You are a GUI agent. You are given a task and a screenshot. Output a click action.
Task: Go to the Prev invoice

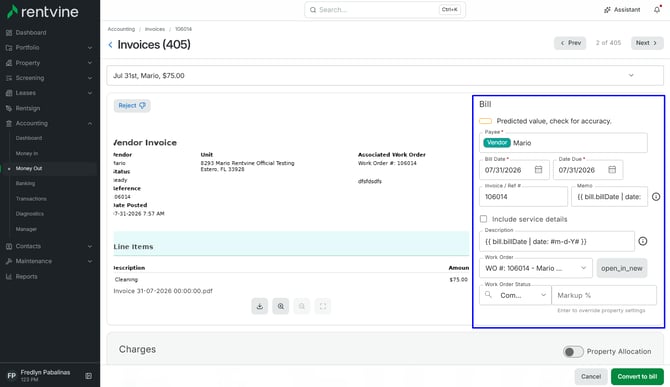(x=570, y=43)
